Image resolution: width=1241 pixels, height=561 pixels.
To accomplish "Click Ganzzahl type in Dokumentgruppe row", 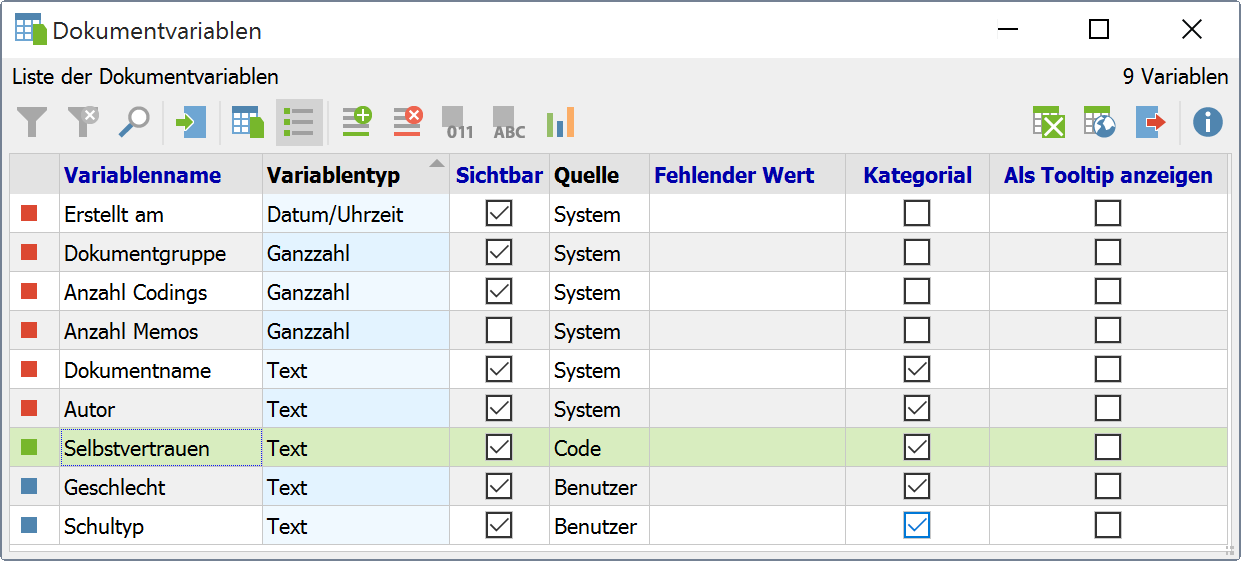I will click(x=356, y=253).
